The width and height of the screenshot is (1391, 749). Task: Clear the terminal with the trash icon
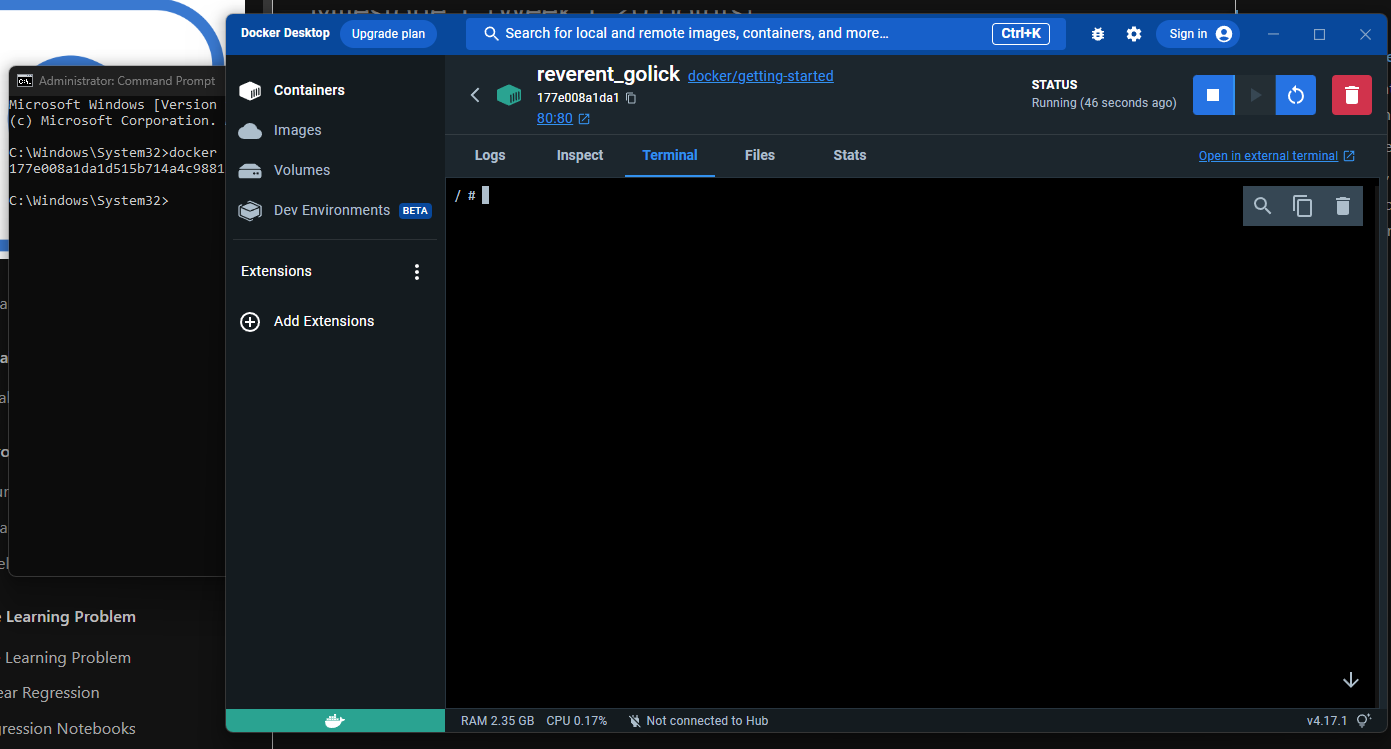point(1343,206)
